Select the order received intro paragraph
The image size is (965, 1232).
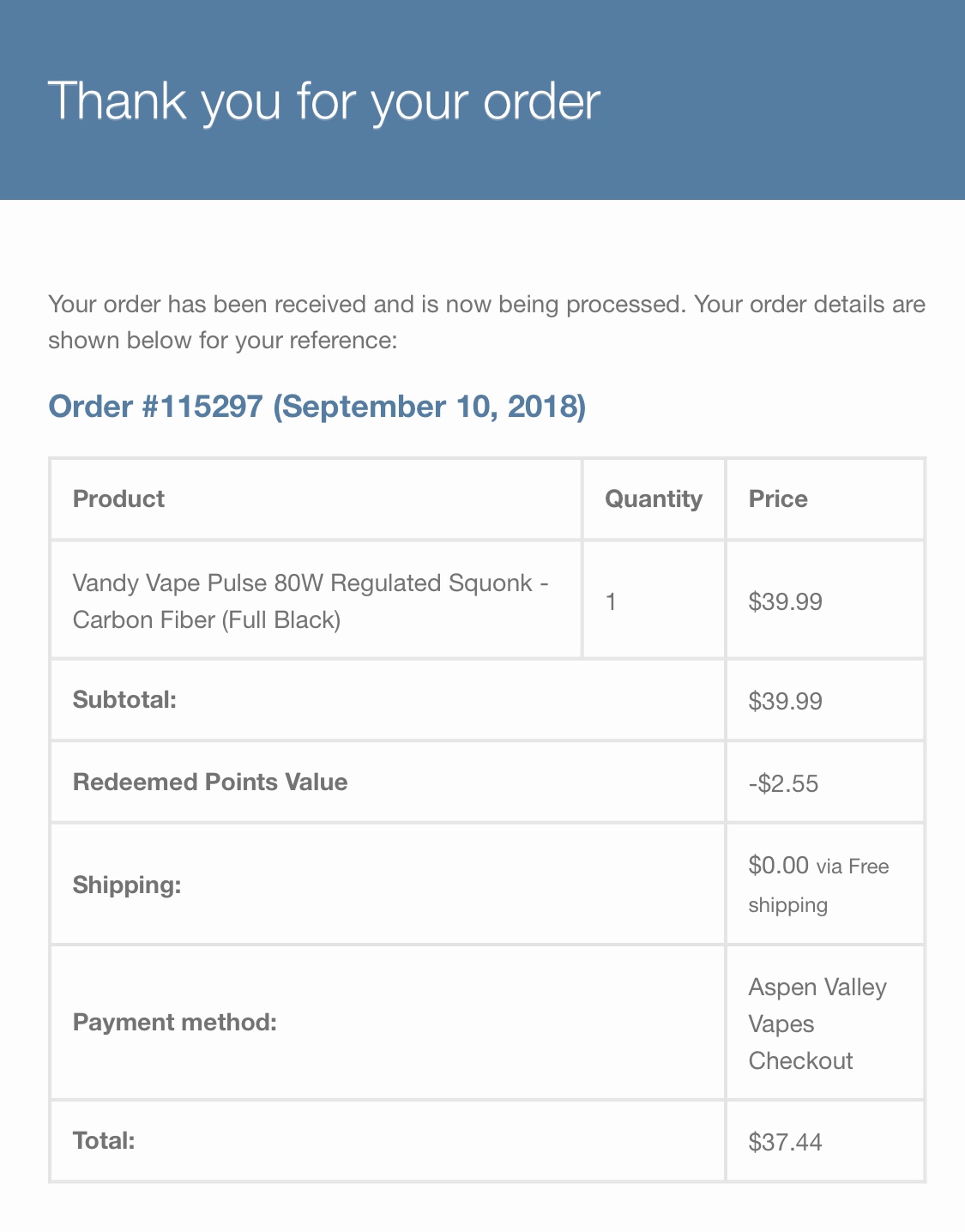[x=486, y=322]
